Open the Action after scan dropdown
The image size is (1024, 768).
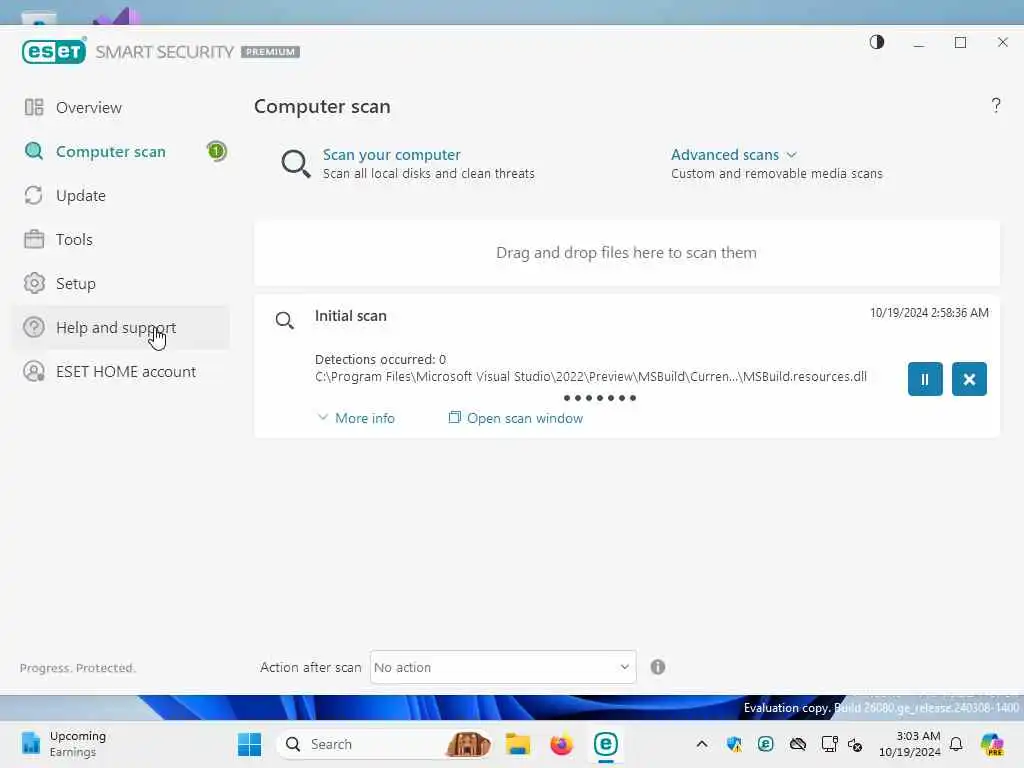(x=503, y=667)
